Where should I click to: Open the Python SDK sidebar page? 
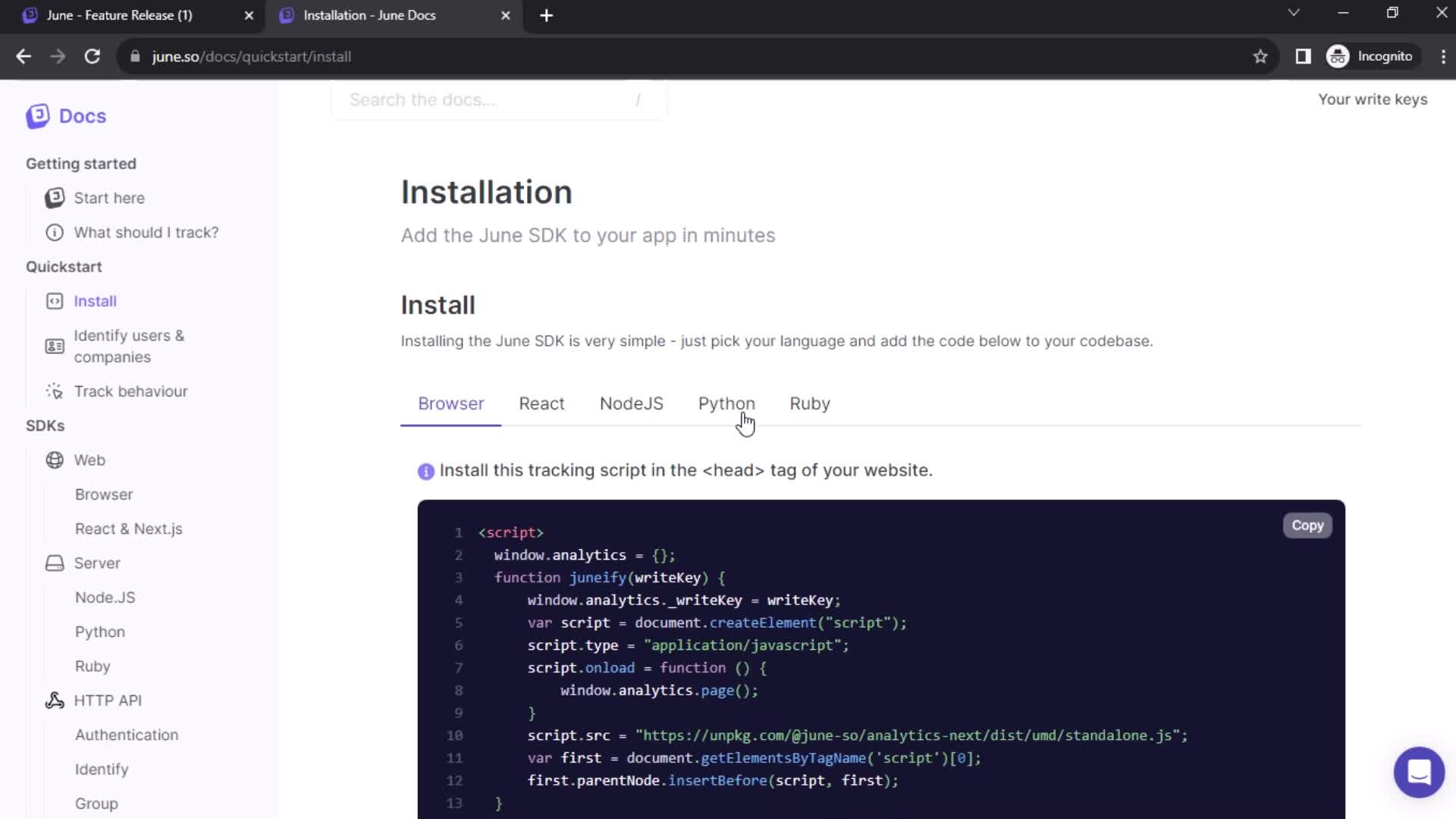point(100,632)
